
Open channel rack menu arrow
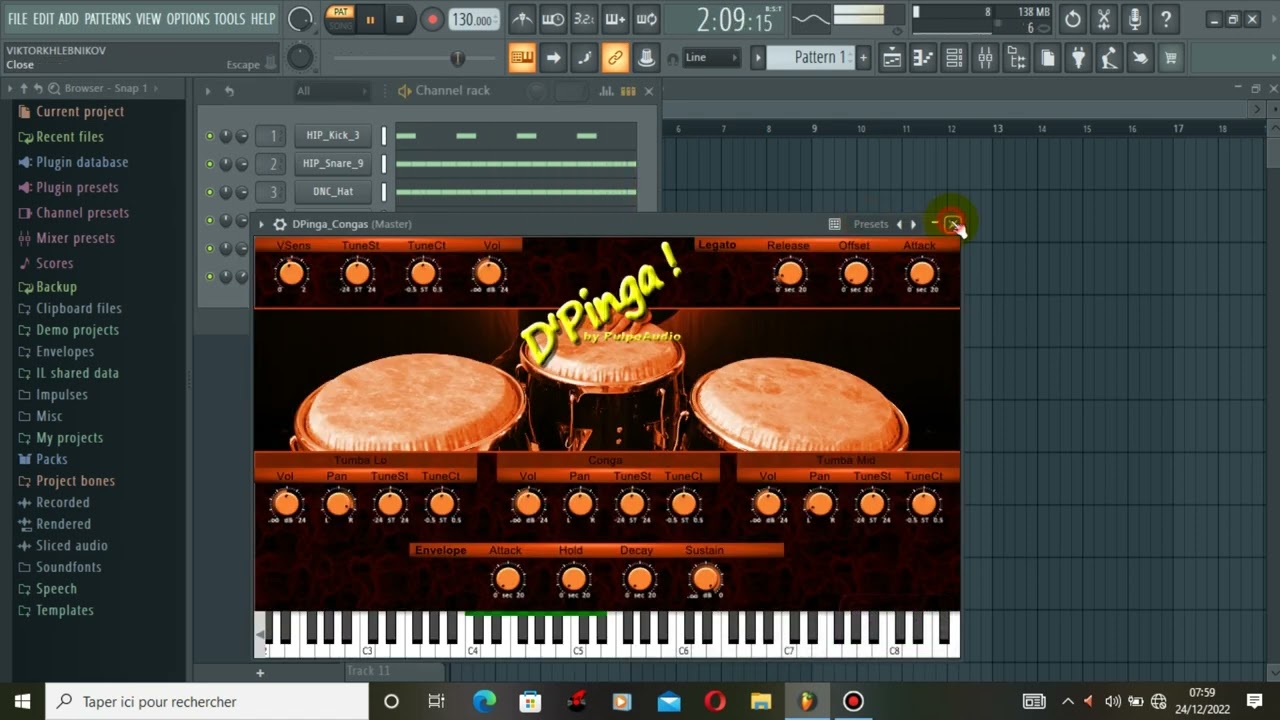click(208, 91)
